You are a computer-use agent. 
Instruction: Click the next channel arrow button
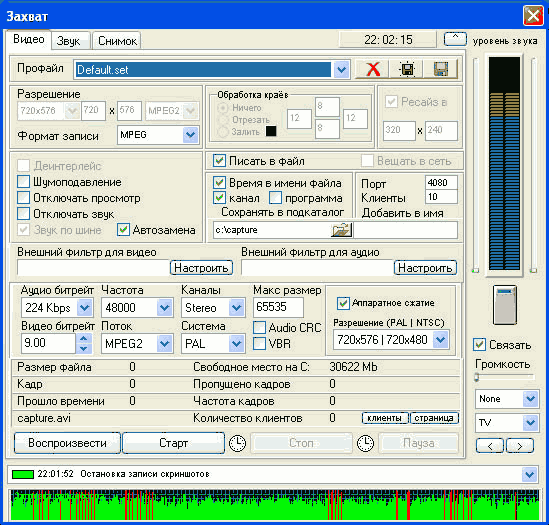[520, 445]
